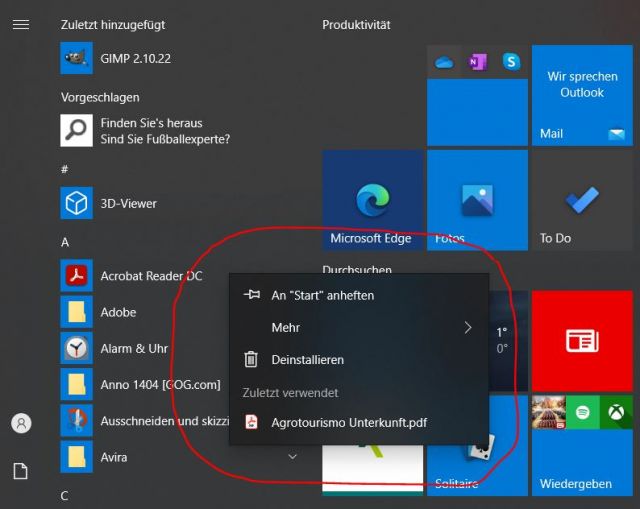Click the Vorgeschlagen section label
640x509 pixels.
pos(100,98)
